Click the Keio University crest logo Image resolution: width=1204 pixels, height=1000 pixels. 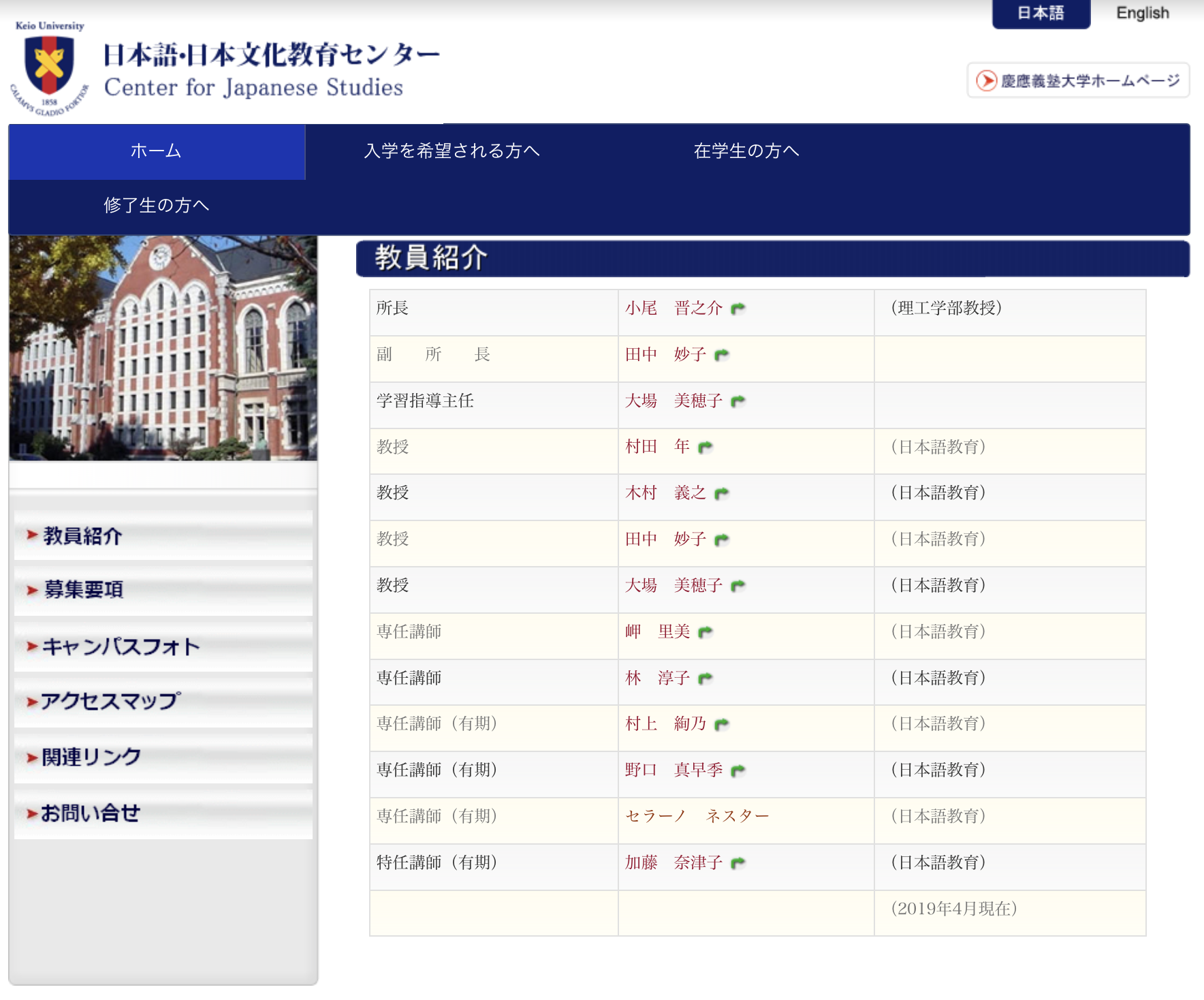coord(49,68)
